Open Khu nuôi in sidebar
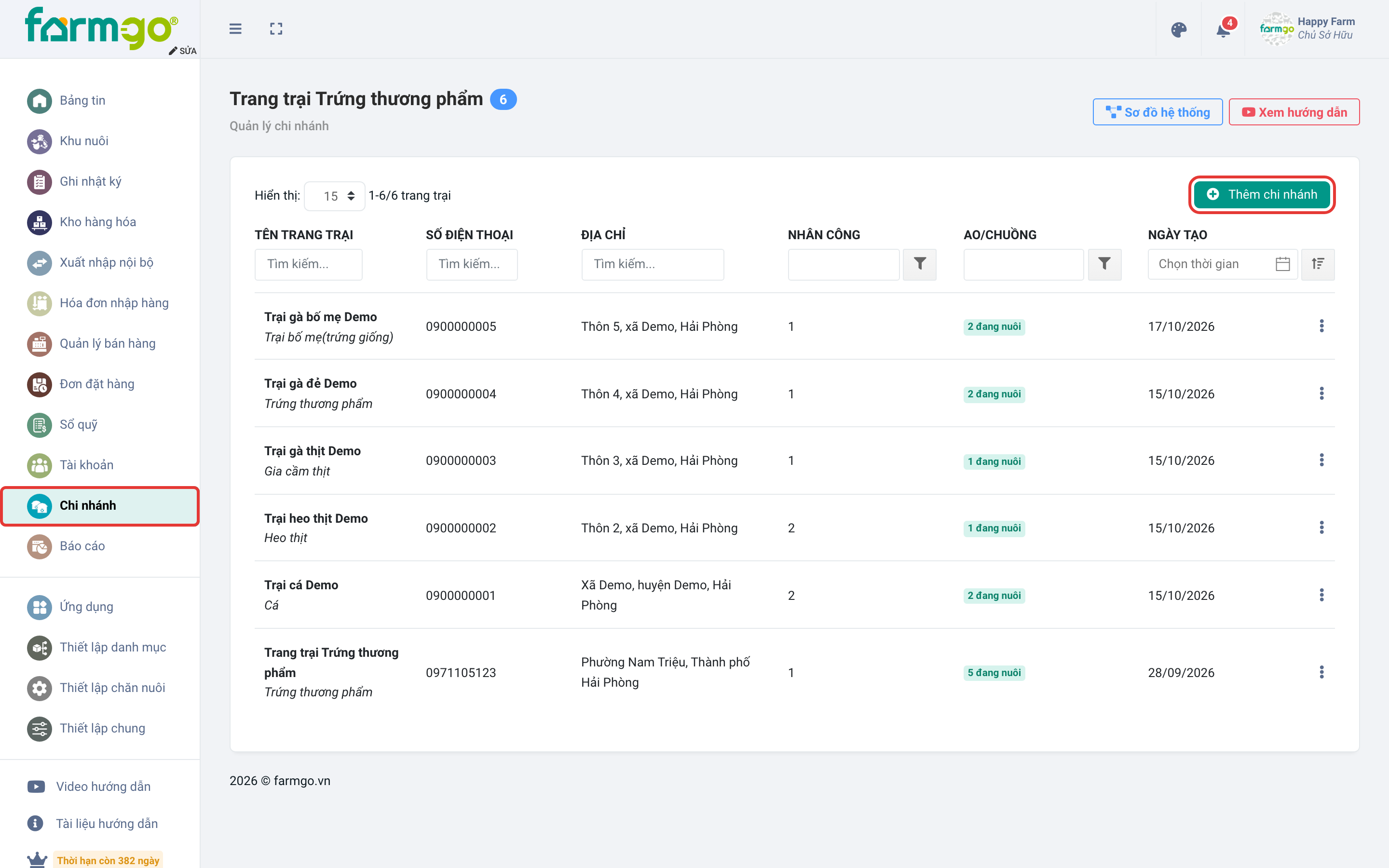1389x868 pixels. click(84, 141)
